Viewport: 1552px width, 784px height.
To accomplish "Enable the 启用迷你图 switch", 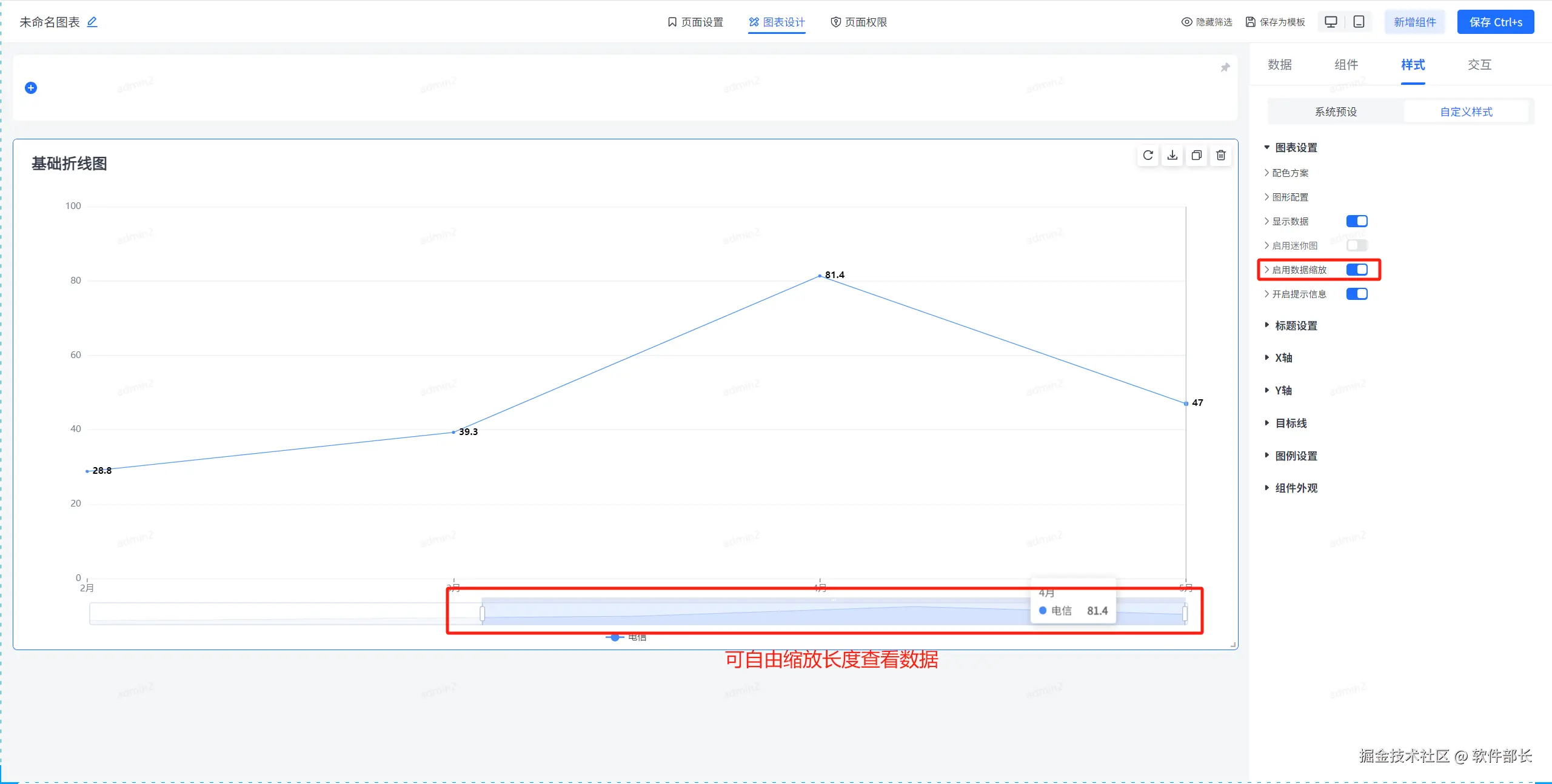I will tap(1357, 245).
